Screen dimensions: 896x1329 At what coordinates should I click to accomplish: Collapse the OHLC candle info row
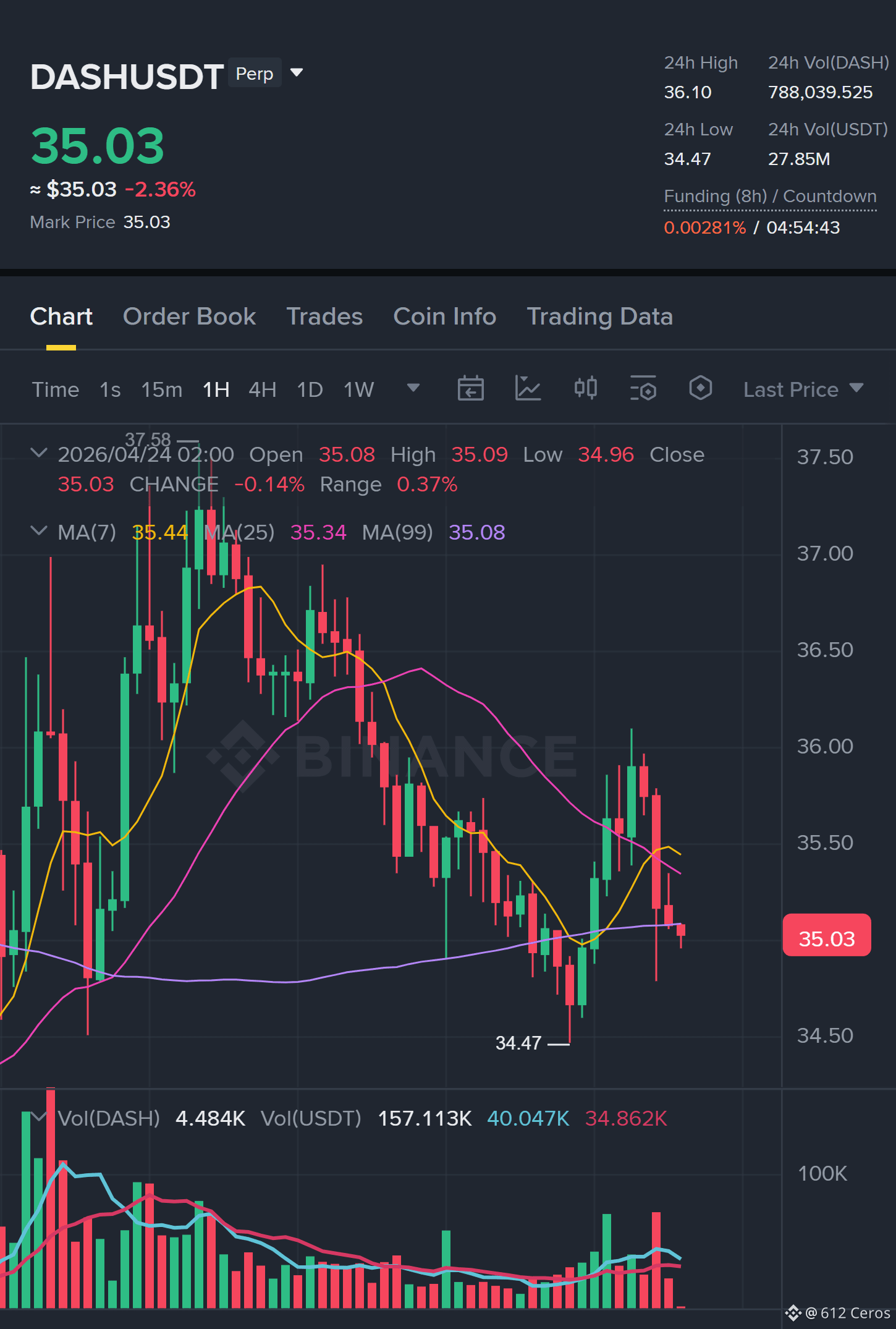click(39, 453)
